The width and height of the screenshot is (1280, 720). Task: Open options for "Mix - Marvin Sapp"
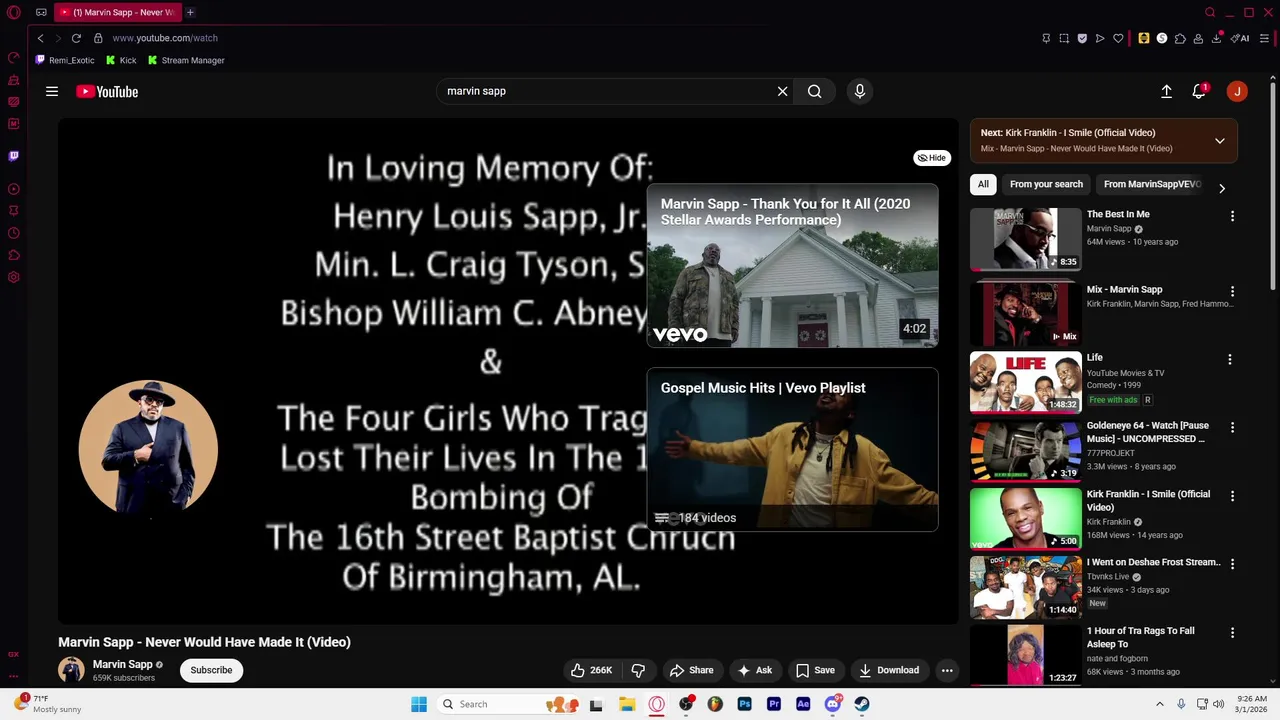(x=1232, y=292)
